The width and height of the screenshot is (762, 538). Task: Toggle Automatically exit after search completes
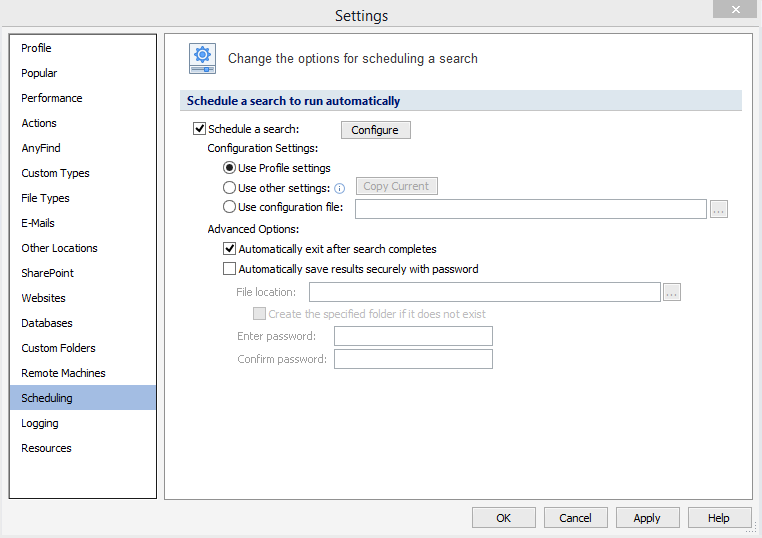(229, 249)
